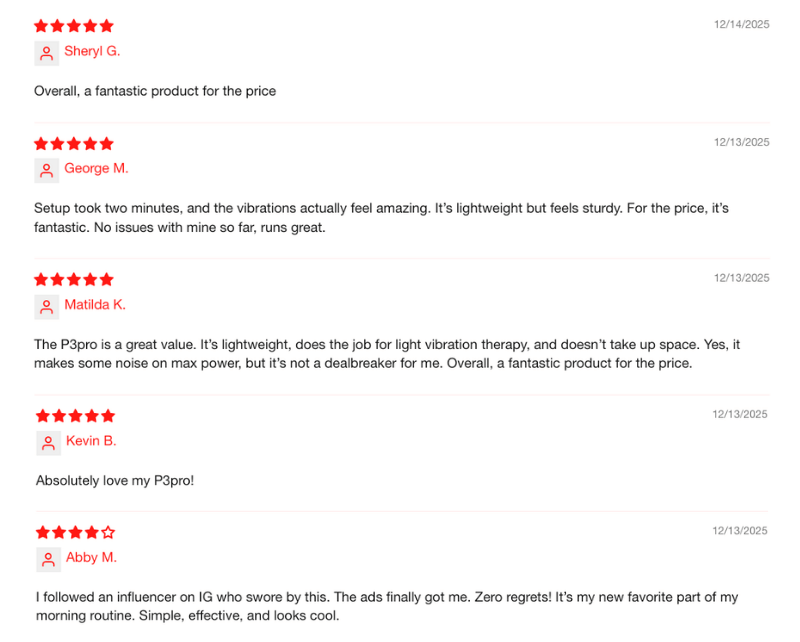Click the "Absolutely love my P3pro!" review text
The width and height of the screenshot is (800, 642).
115,480
